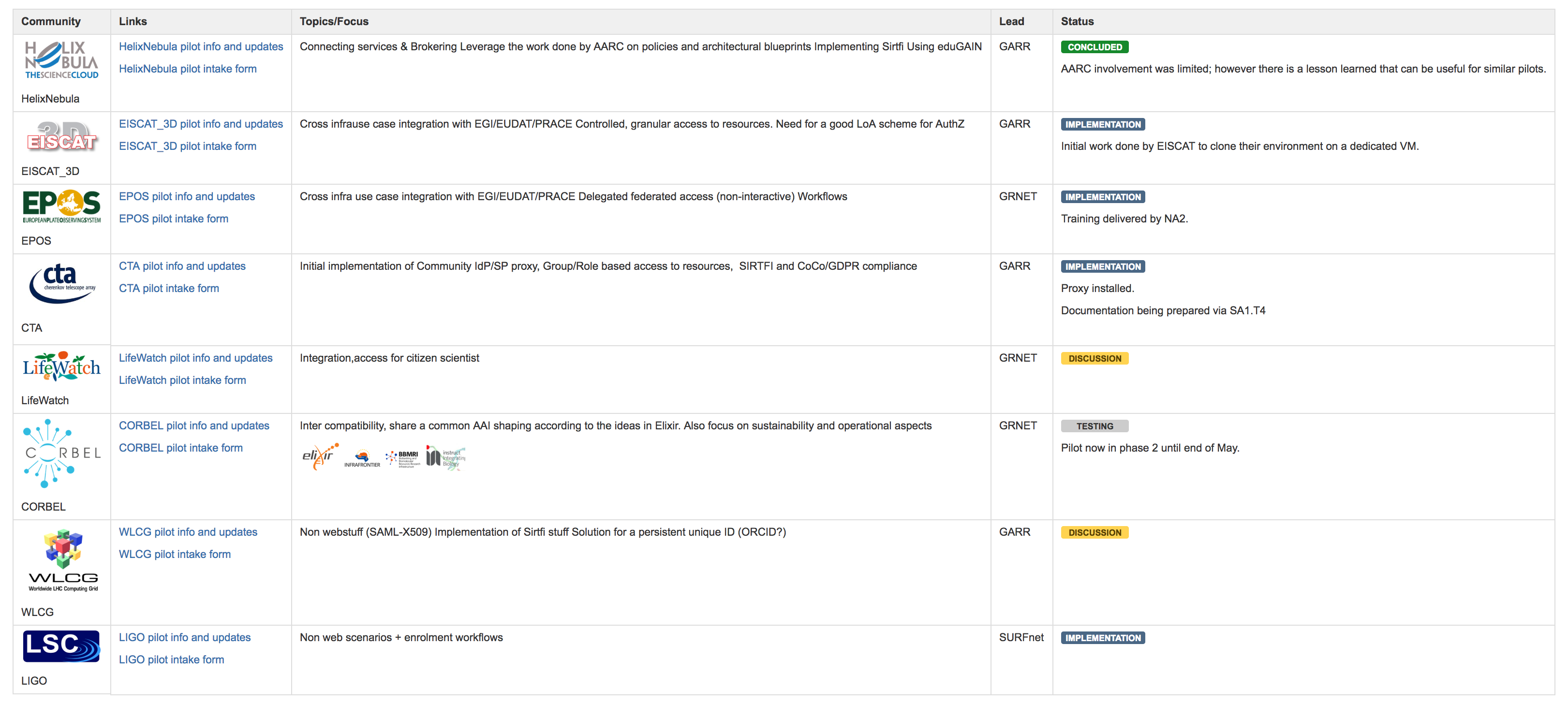Image resolution: width=1568 pixels, height=704 pixels.
Task: Click the EISCAT 3D logo image
Action: click(x=61, y=136)
